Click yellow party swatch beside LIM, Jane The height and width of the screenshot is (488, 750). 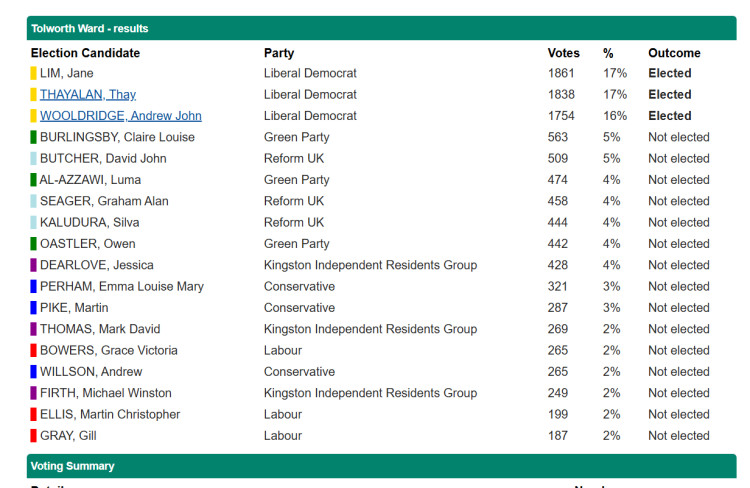pos(33,73)
